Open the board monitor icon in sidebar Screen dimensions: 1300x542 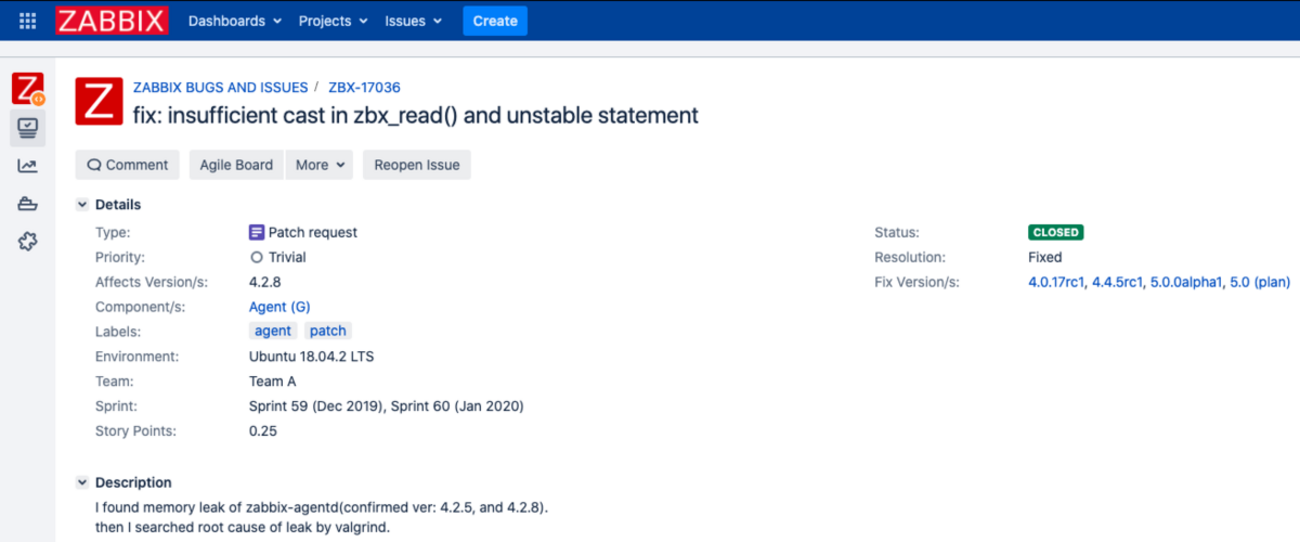pyautogui.click(x=28, y=127)
